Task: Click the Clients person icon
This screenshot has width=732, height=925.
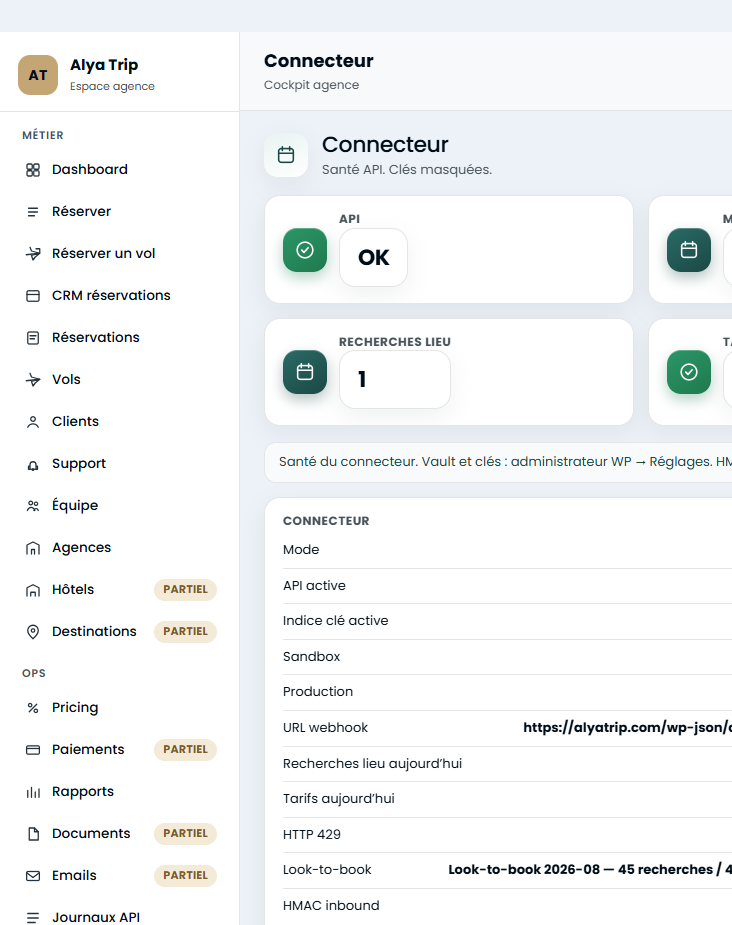Action: click(33, 422)
